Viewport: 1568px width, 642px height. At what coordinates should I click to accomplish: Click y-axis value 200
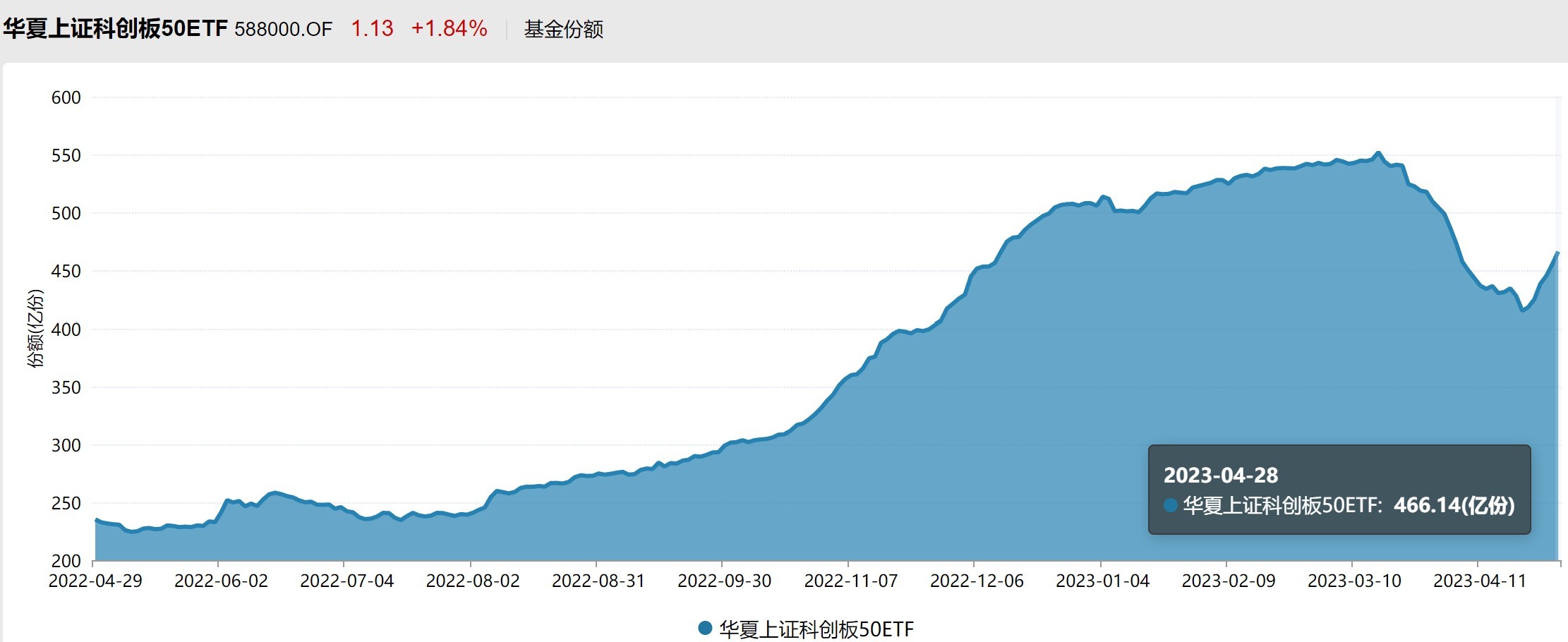click(x=66, y=561)
